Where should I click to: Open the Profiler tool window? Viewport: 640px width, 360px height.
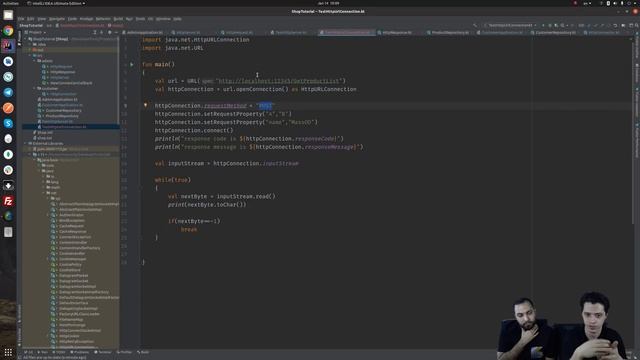tap(124, 352)
